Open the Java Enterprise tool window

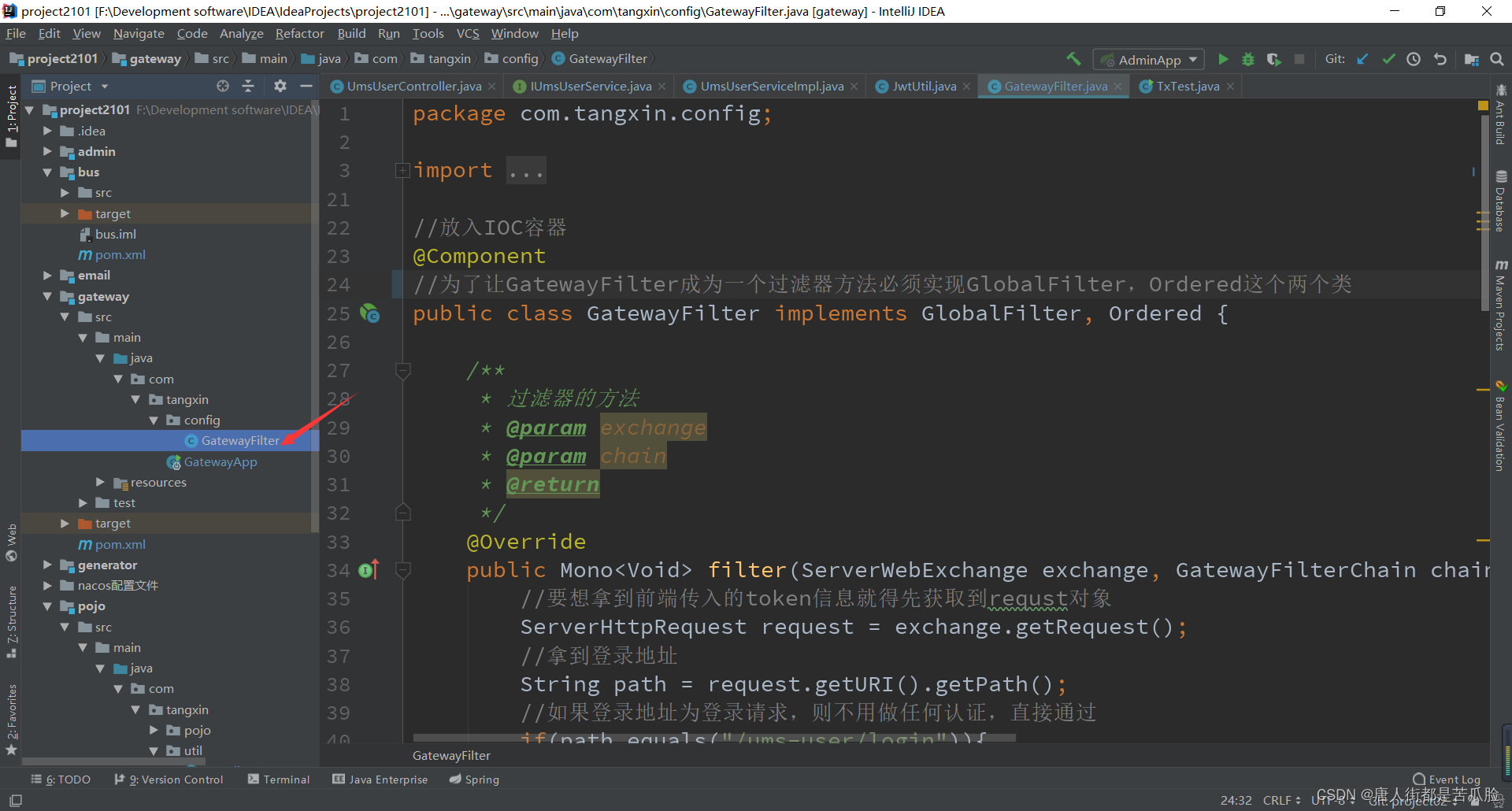(380, 780)
